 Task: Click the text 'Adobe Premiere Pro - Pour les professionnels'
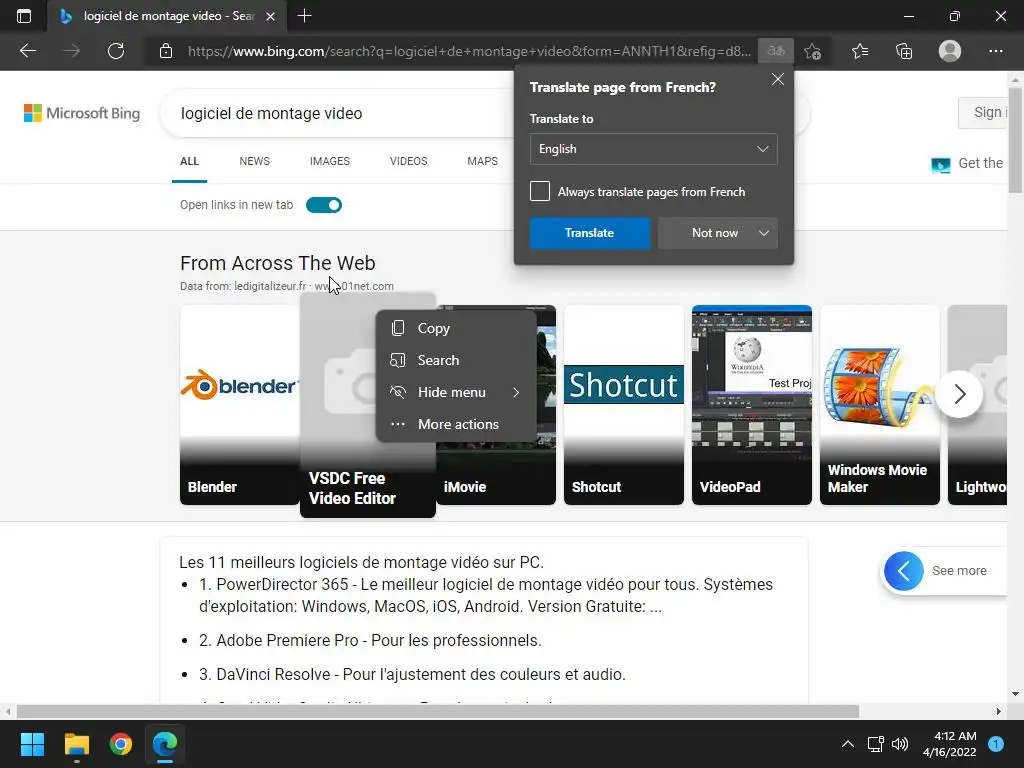[x=379, y=641]
